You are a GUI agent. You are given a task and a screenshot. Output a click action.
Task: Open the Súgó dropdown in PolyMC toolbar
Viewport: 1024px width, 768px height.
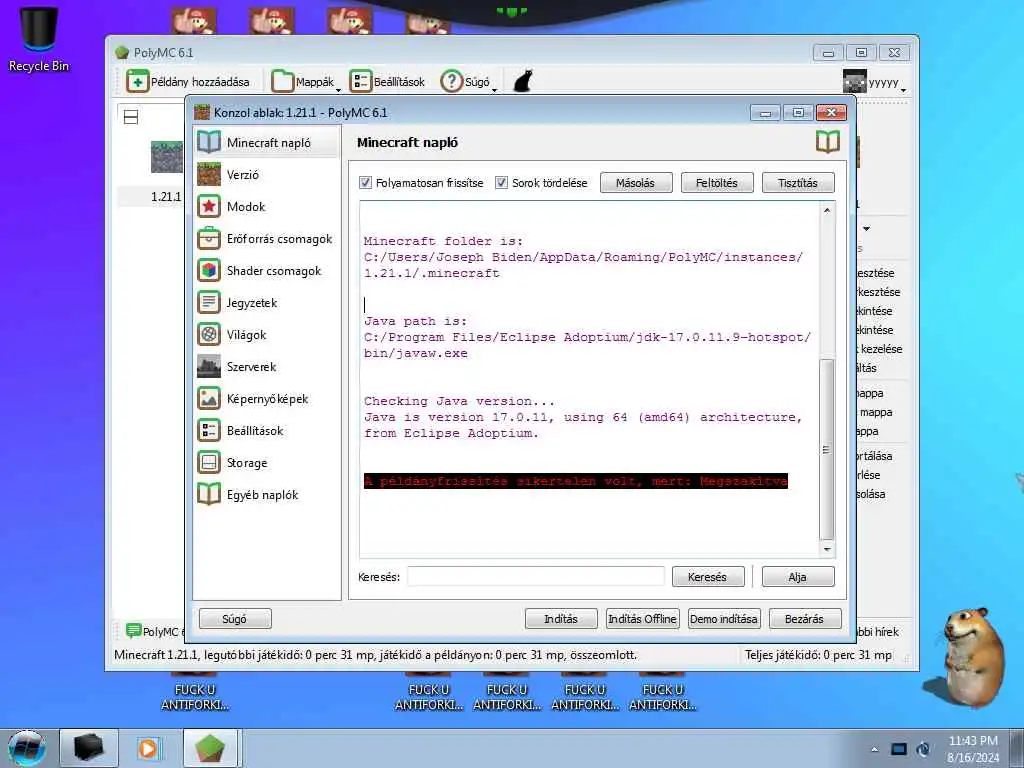(468, 82)
